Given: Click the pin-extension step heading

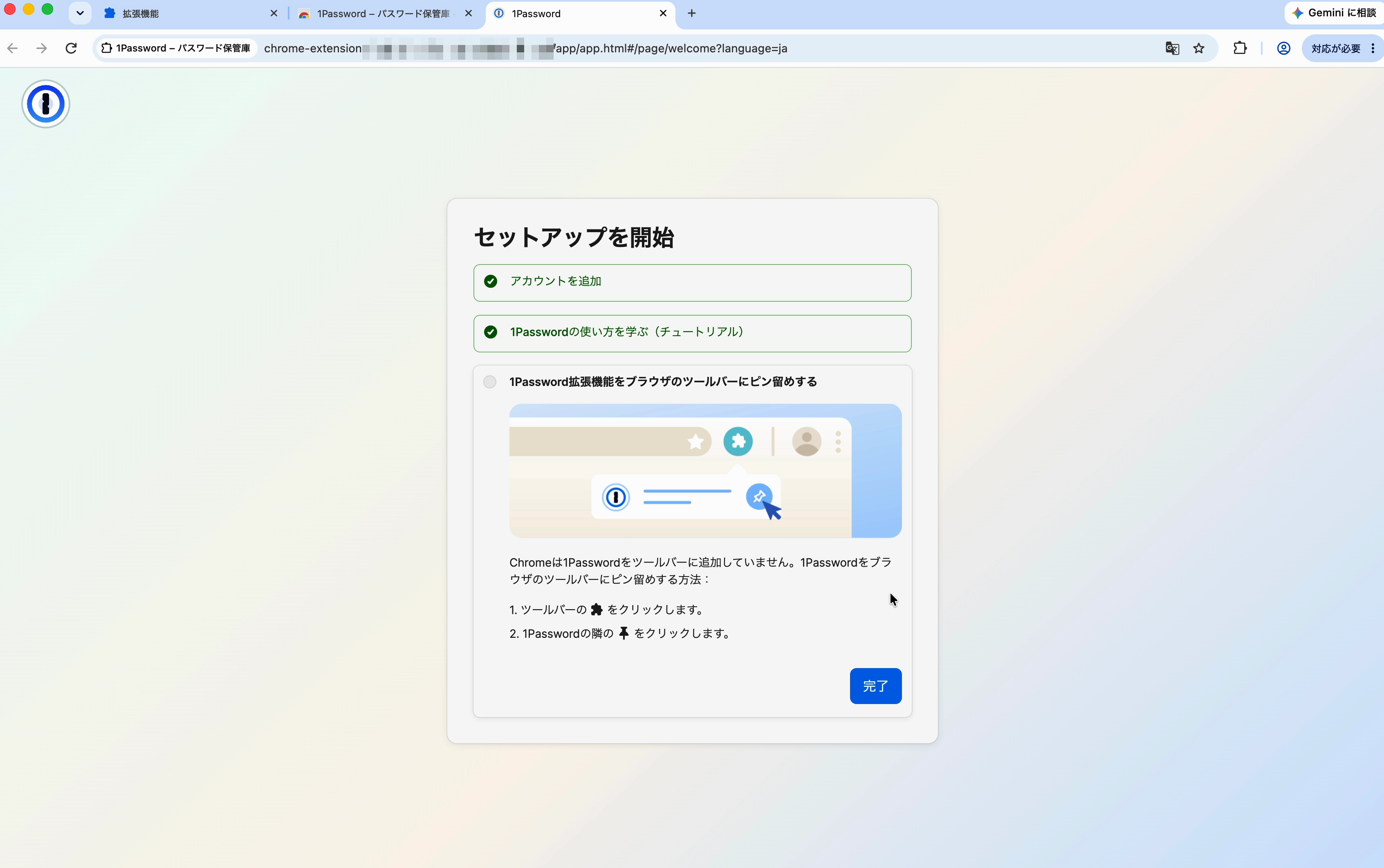Looking at the screenshot, I should [663, 382].
